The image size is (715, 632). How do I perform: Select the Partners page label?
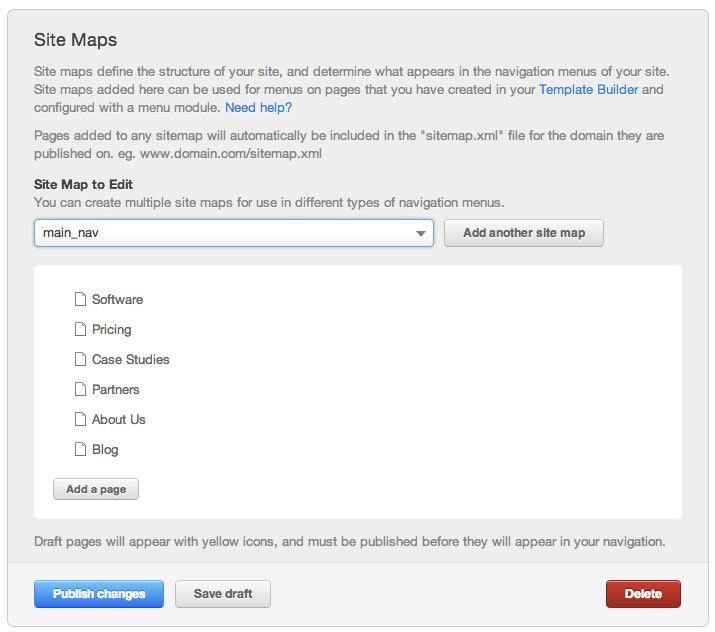tap(115, 389)
